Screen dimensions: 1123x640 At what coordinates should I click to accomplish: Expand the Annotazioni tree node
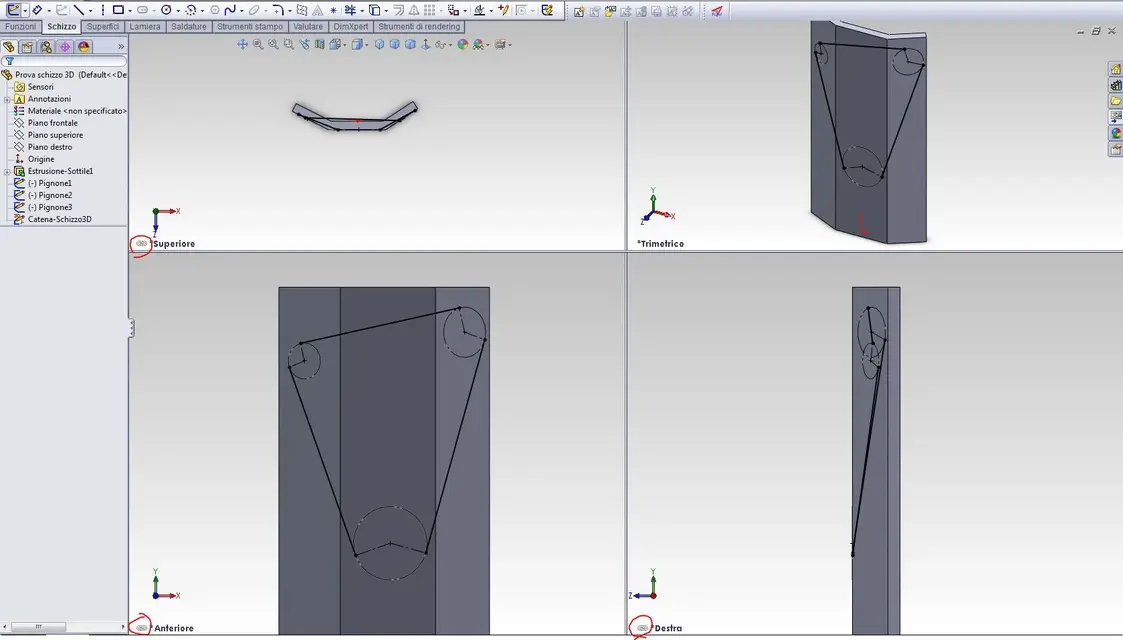tap(7, 100)
